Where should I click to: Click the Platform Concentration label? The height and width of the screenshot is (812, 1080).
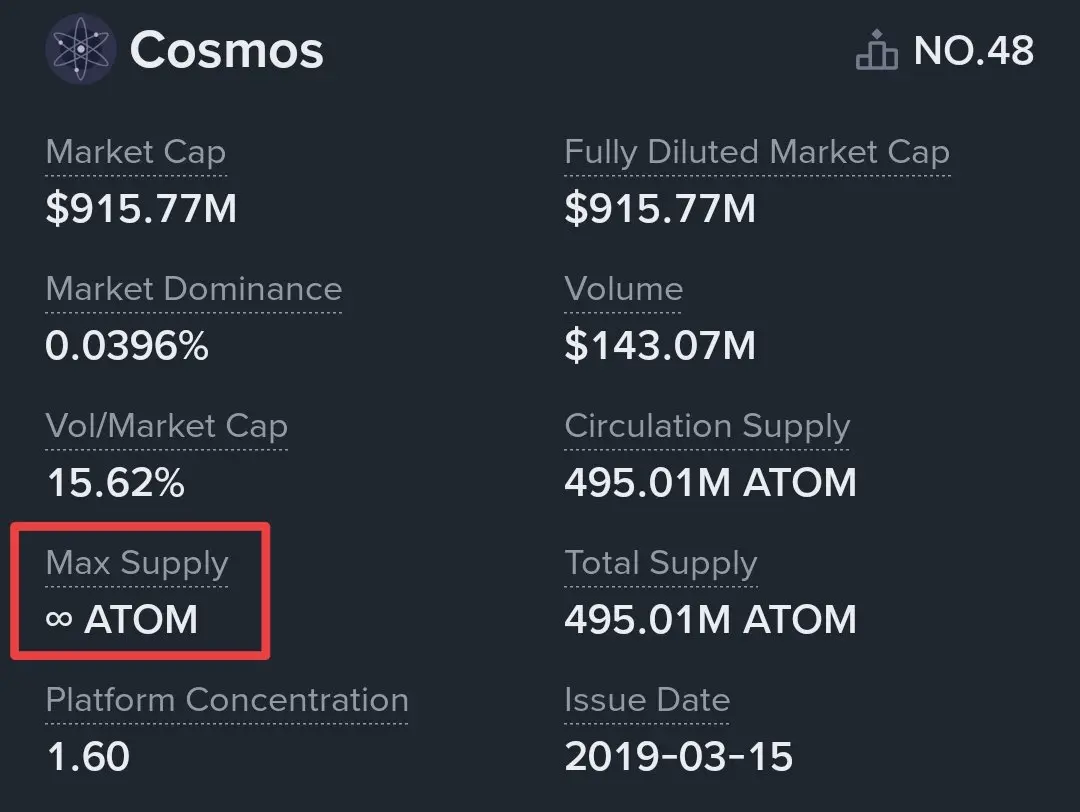(x=227, y=700)
